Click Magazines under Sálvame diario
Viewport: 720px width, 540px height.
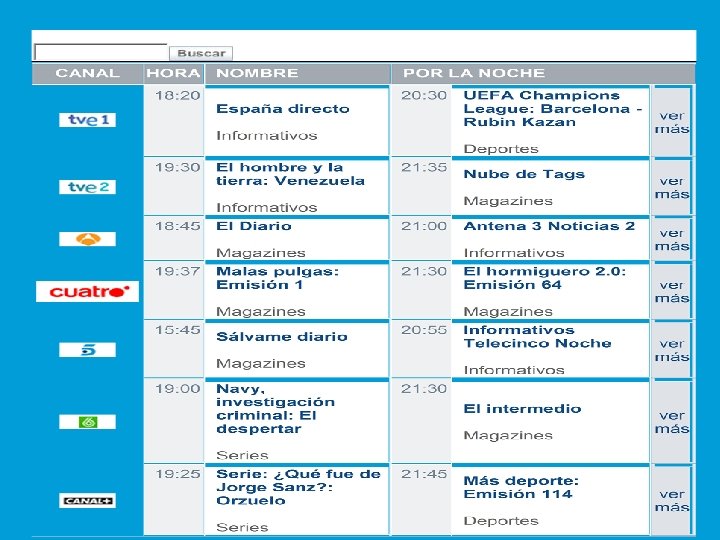click(x=261, y=364)
